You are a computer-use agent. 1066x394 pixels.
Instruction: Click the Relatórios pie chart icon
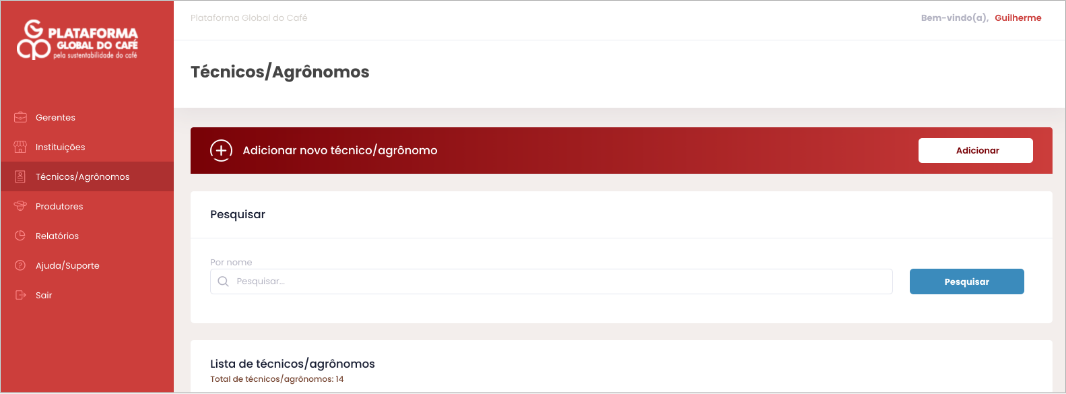pyautogui.click(x=20, y=236)
